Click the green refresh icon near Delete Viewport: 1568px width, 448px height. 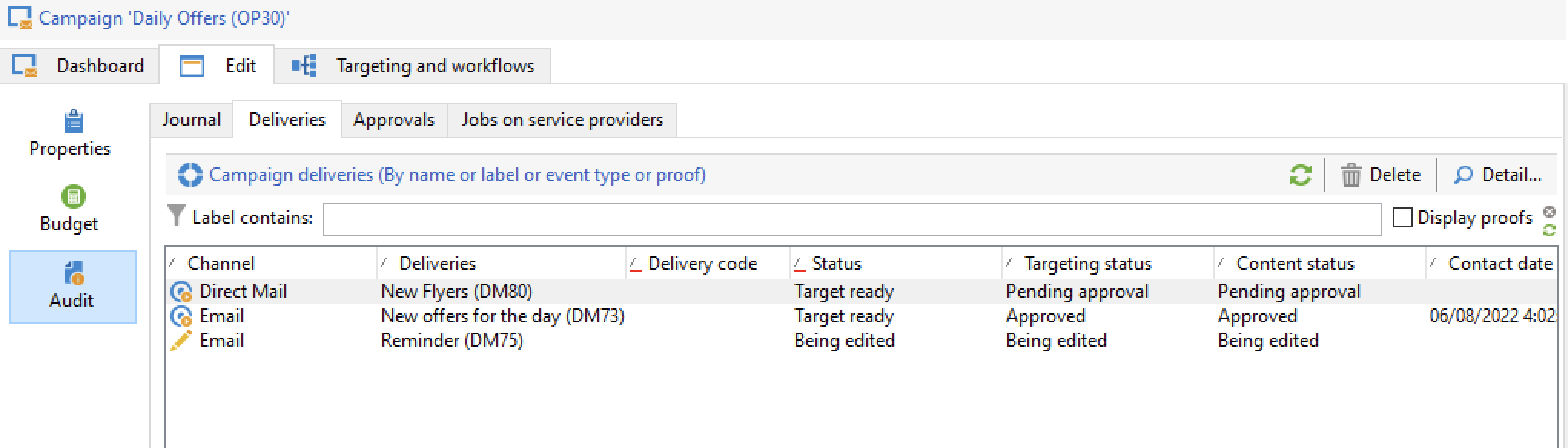pyautogui.click(x=1300, y=175)
